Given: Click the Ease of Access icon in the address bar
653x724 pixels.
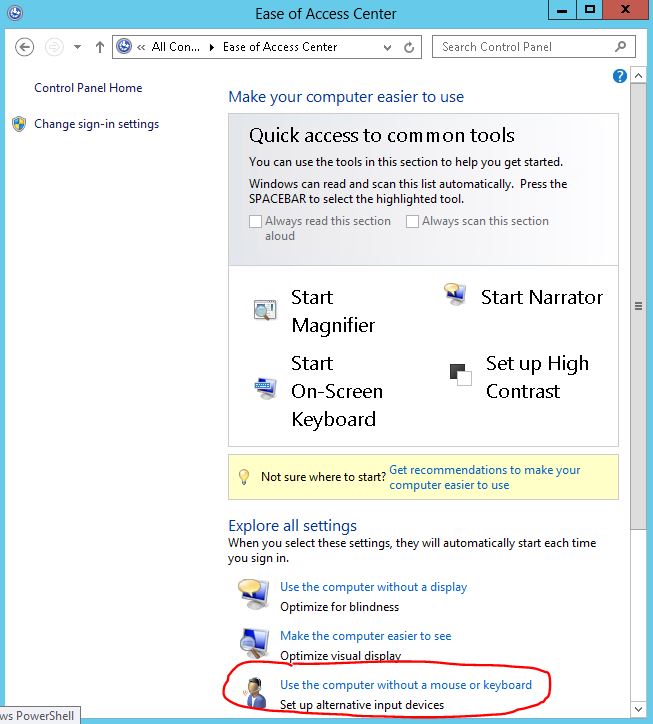Looking at the screenshot, I should click(124, 47).
